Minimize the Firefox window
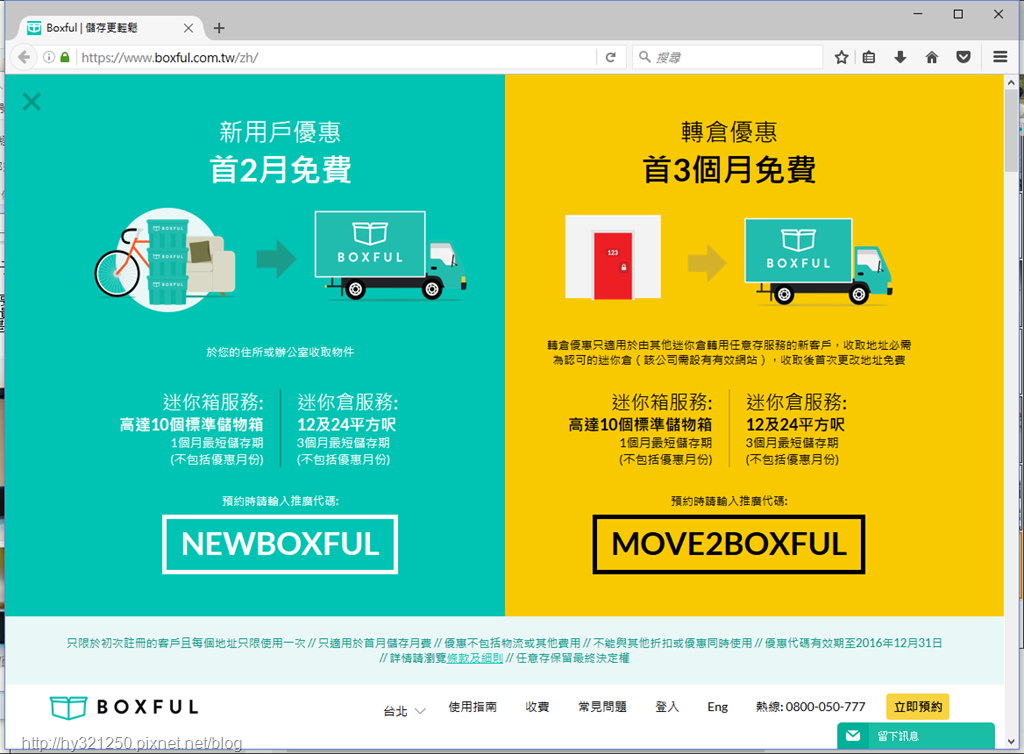Viewport: 1024px width, 754px height. pyautogui.click(x=918, y=14)
